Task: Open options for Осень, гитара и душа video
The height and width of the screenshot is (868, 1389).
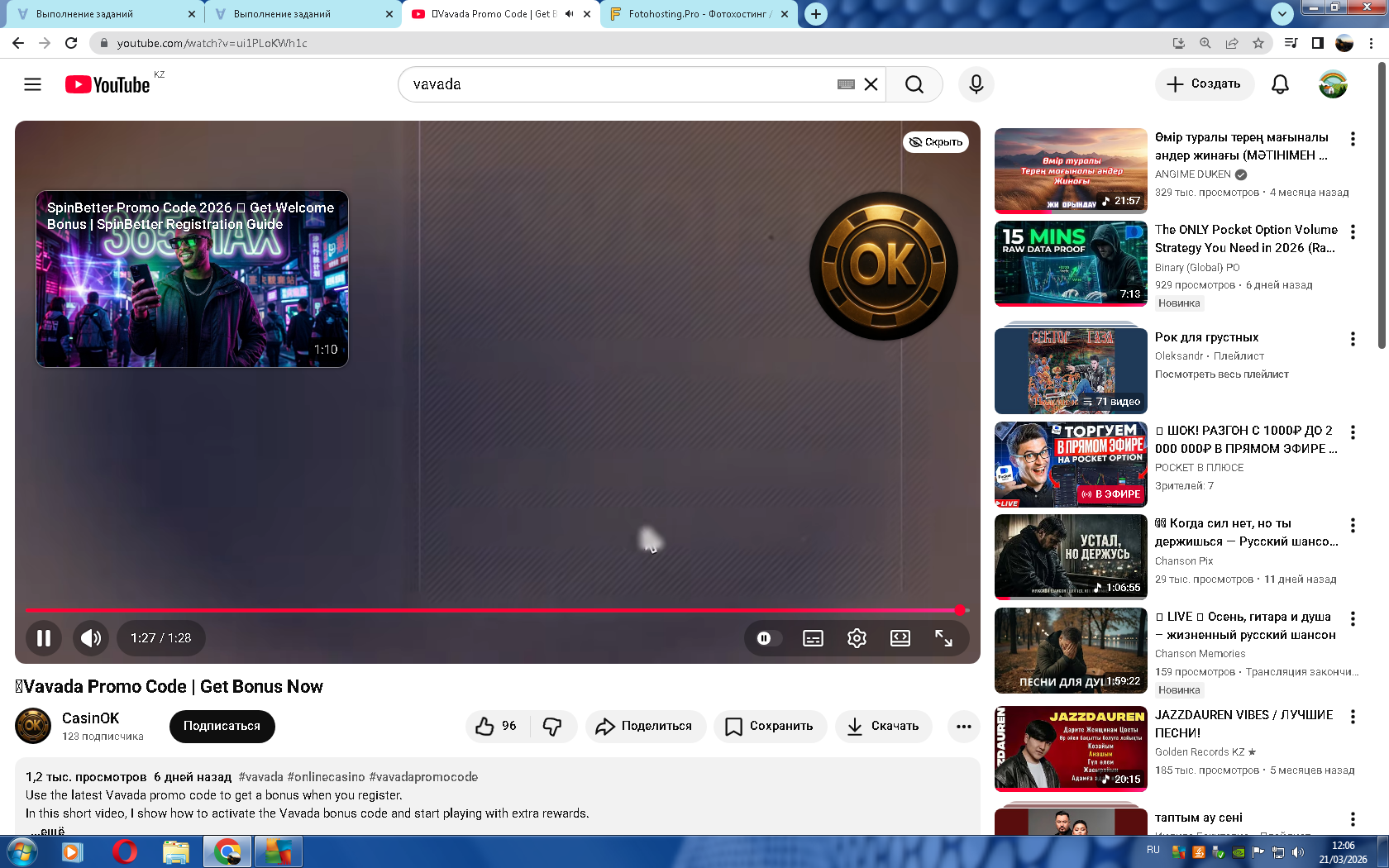Action: click(x=1353, y=618)
